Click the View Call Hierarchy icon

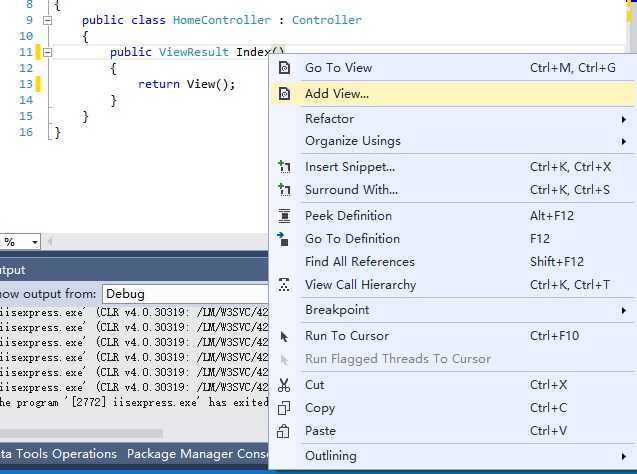[284, 285]
